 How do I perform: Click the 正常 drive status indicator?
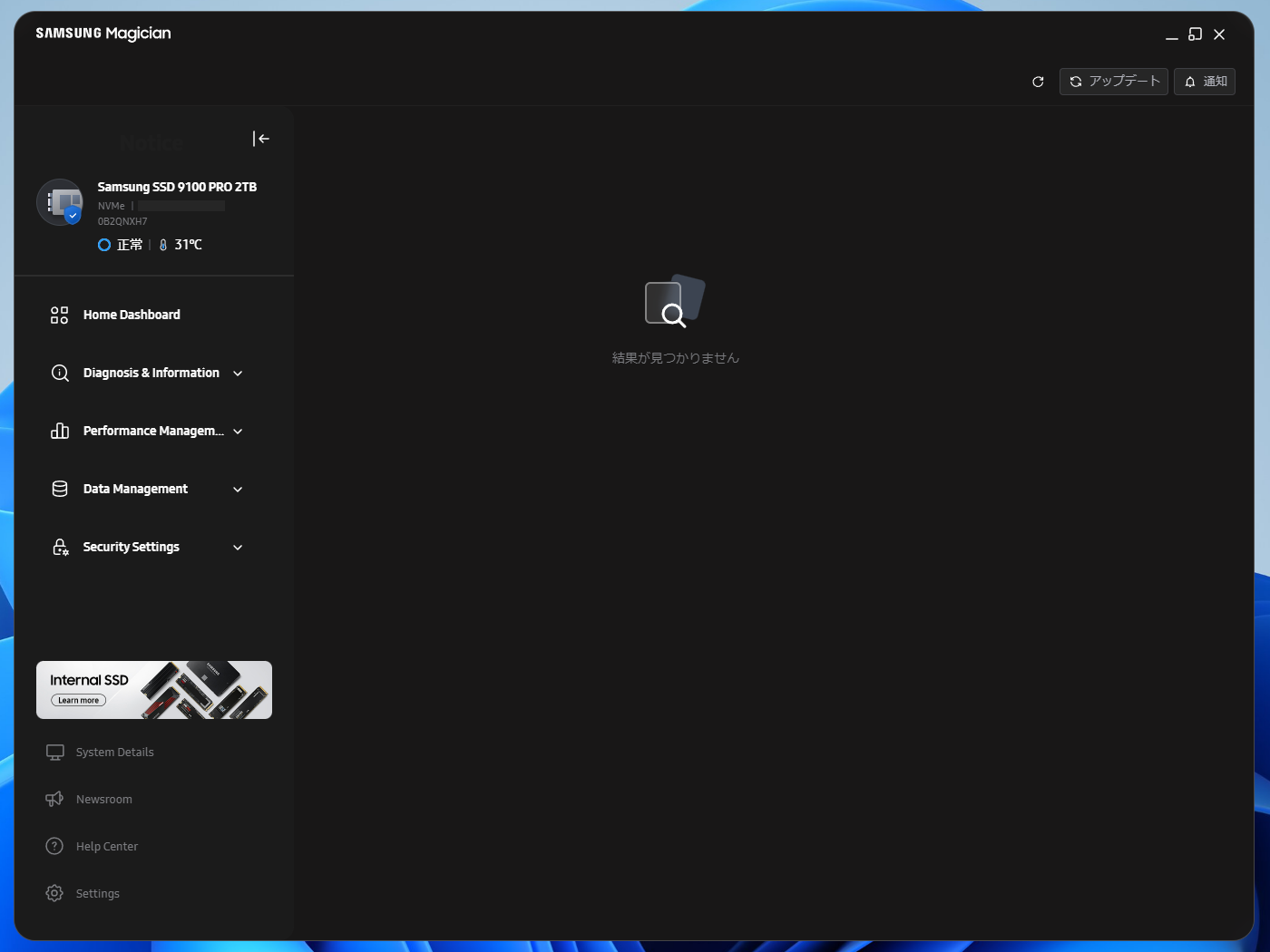tap(121, 245)
